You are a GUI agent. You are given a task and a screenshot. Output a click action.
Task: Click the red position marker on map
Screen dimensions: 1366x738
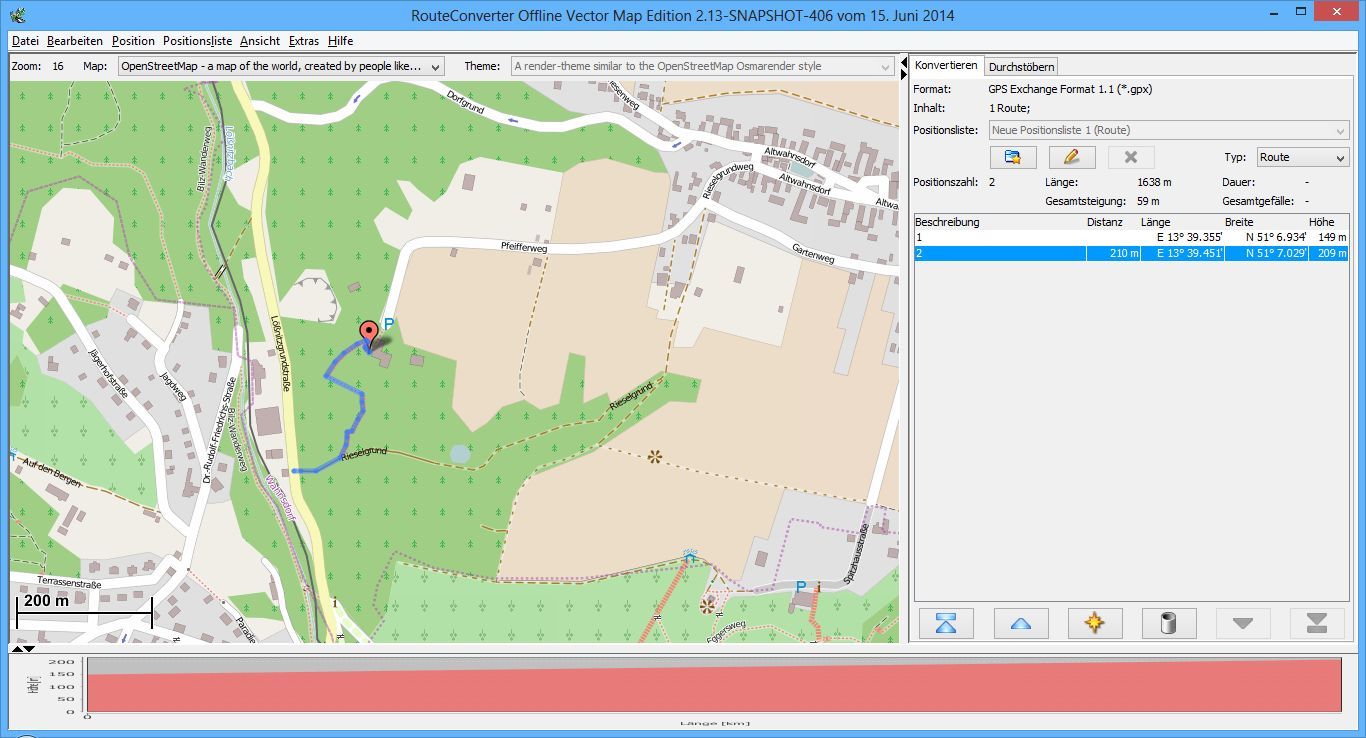(x=369, y=334)
